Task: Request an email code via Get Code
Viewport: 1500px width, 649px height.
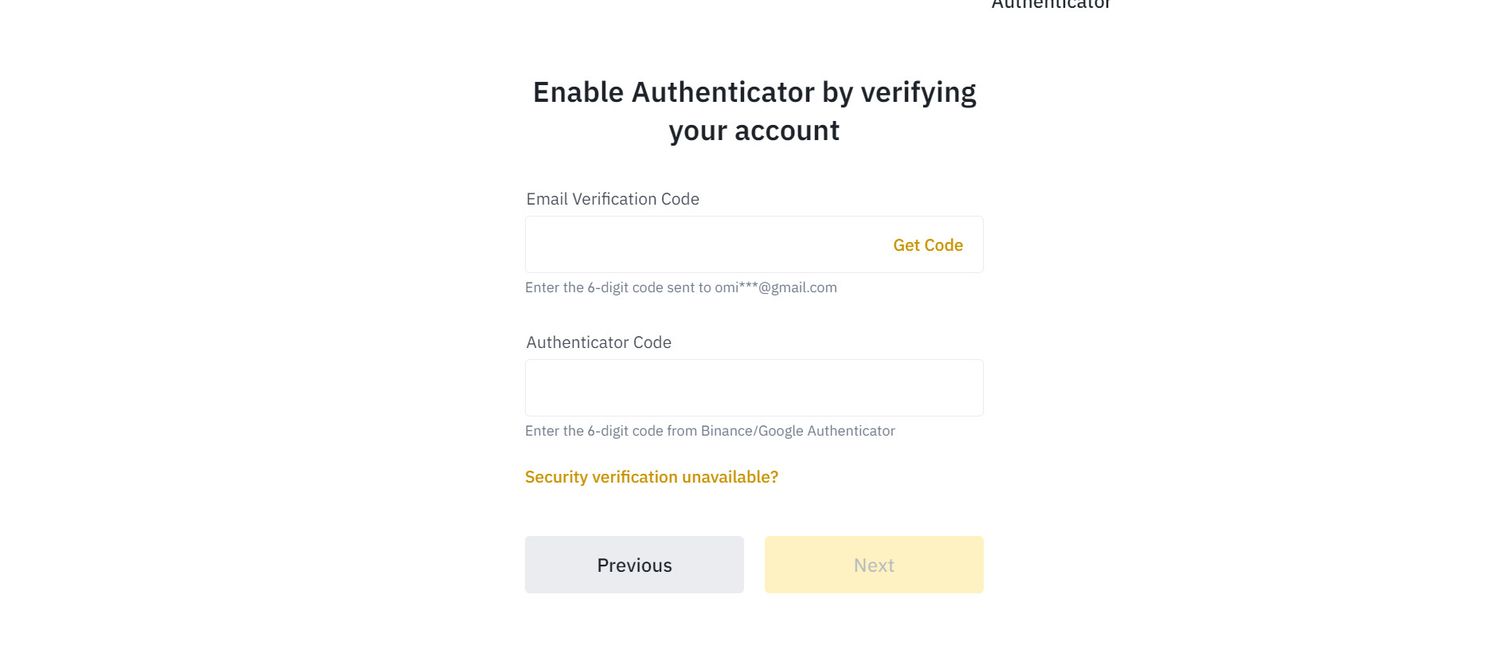Action: pyautogui.click(x=927, y=245)
